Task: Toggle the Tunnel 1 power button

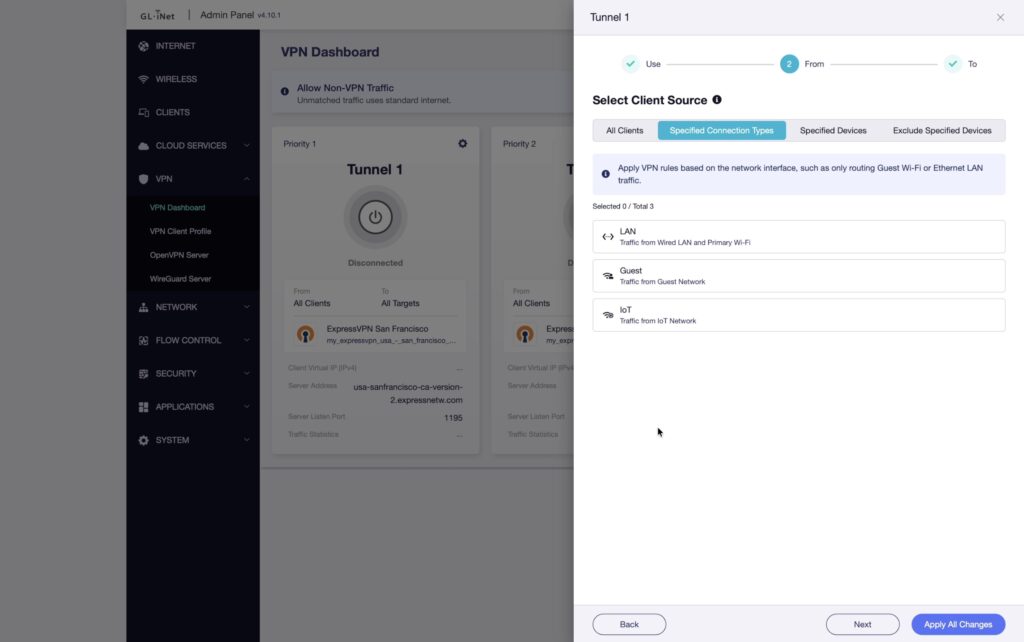Action: pos(376,217)
